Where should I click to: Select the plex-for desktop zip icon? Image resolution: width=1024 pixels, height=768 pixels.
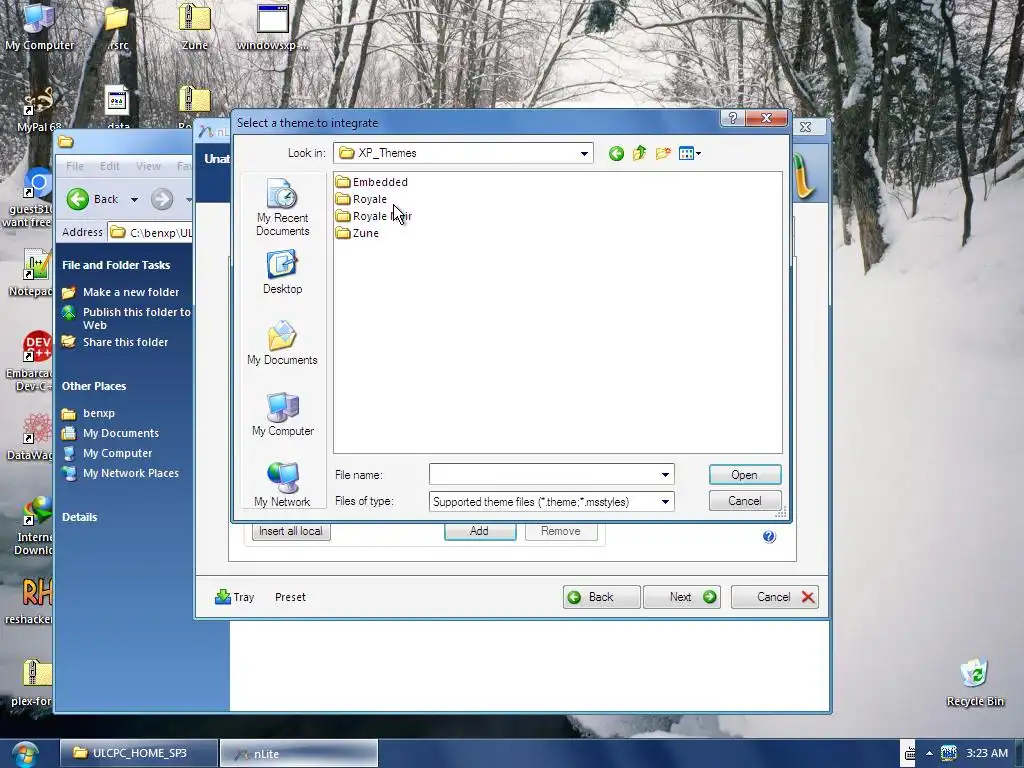(x=33, y=682)
